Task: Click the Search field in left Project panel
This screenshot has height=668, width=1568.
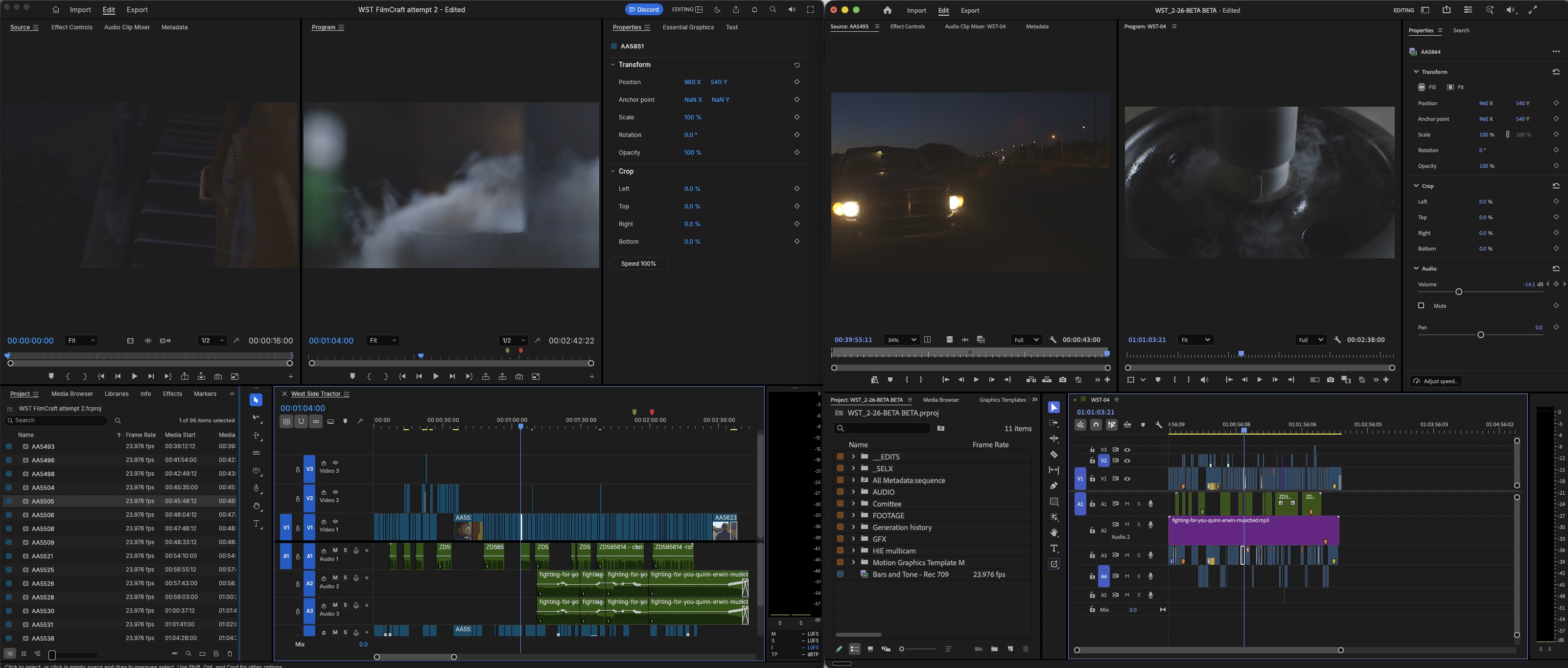Action: point(56,420)
